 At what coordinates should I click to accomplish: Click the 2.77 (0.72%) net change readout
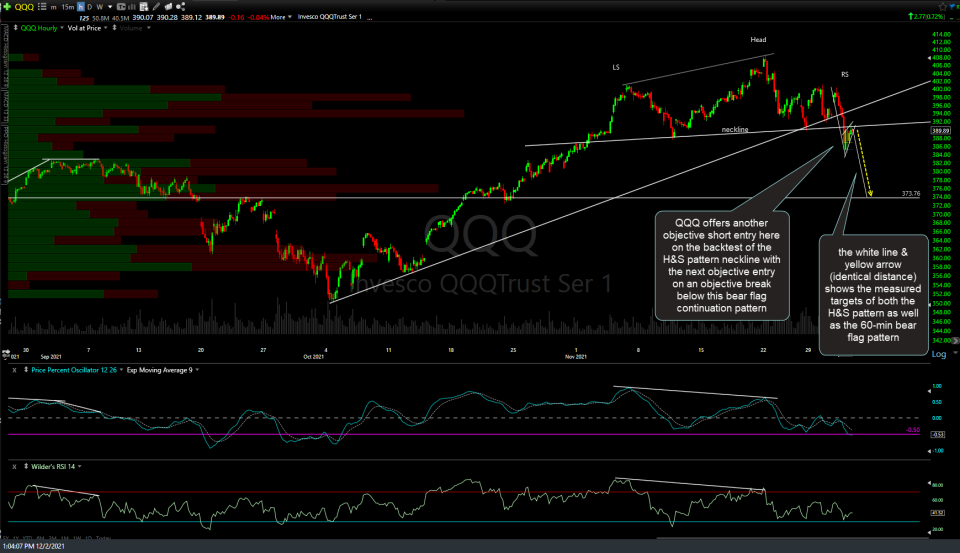point(927,17)
